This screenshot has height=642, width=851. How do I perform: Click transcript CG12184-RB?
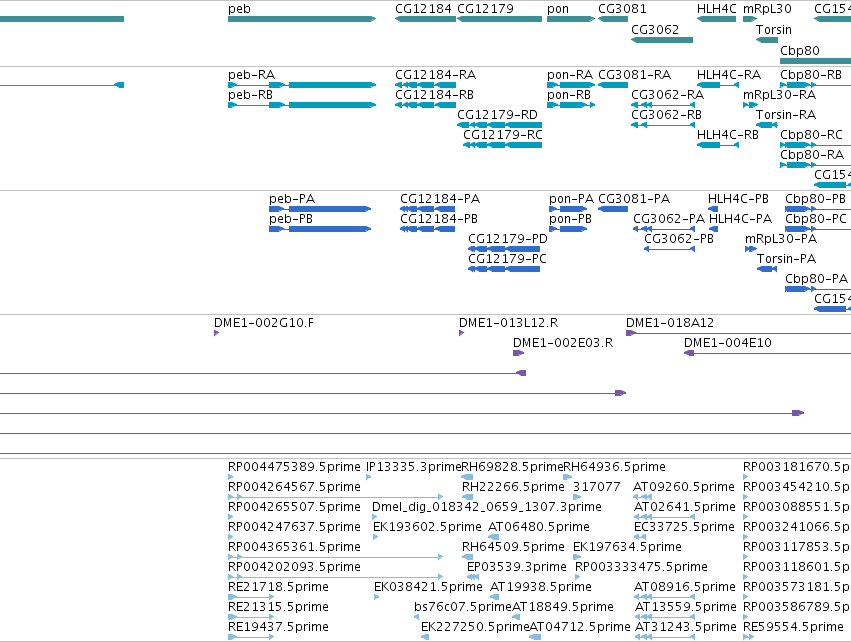tap(425, 105)
